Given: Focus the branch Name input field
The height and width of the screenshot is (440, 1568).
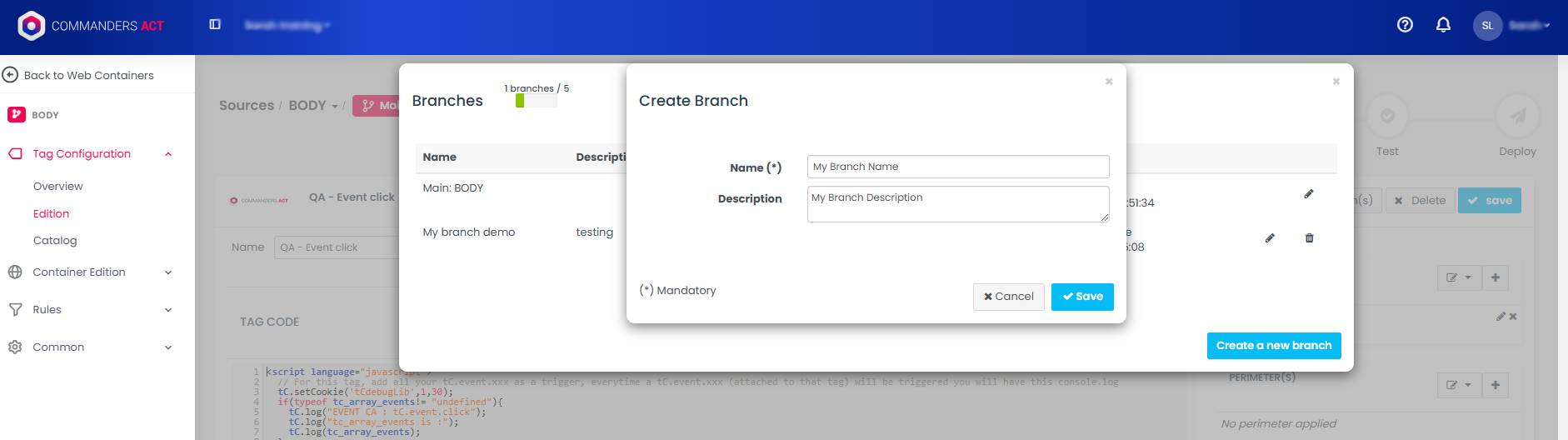Looking at the screenshot, I should click(957, 167).
